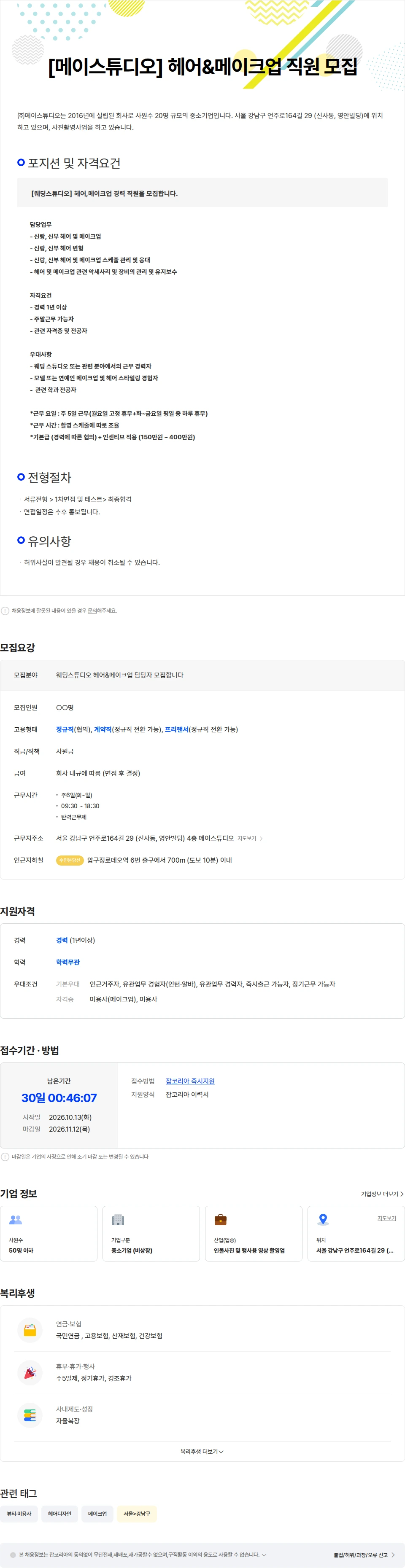
Task: Click the 주6일(화~일) bullet item
Action: [77, 795]
